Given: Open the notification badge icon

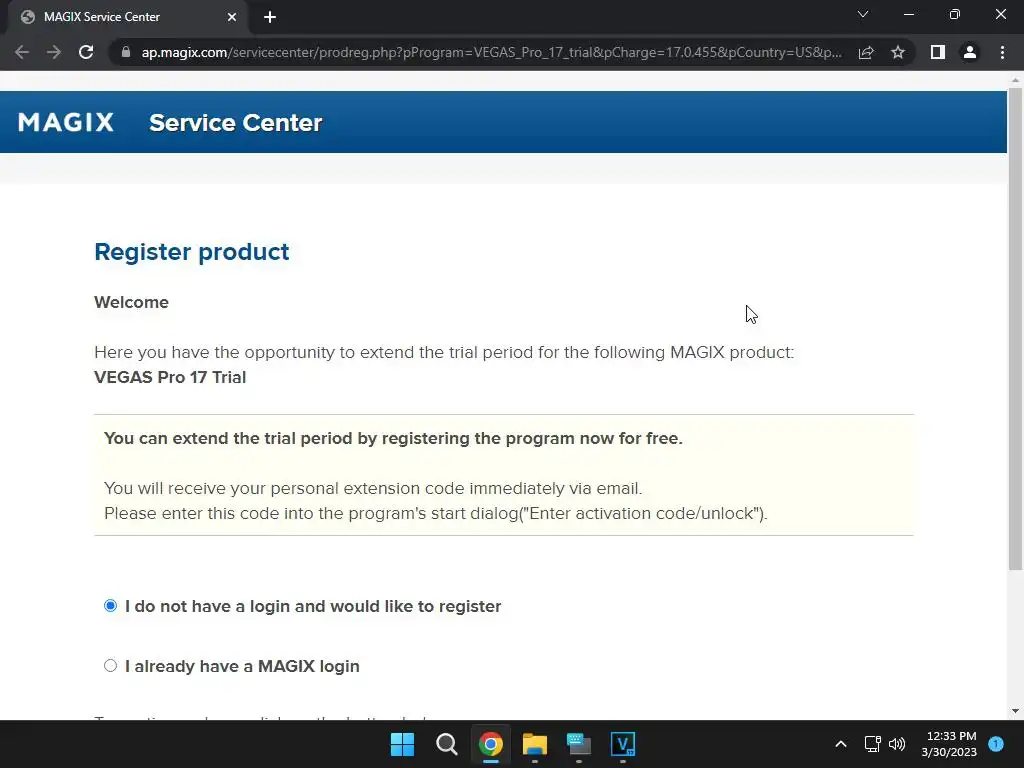Looking at the screenshot, I should pos(996,744).
